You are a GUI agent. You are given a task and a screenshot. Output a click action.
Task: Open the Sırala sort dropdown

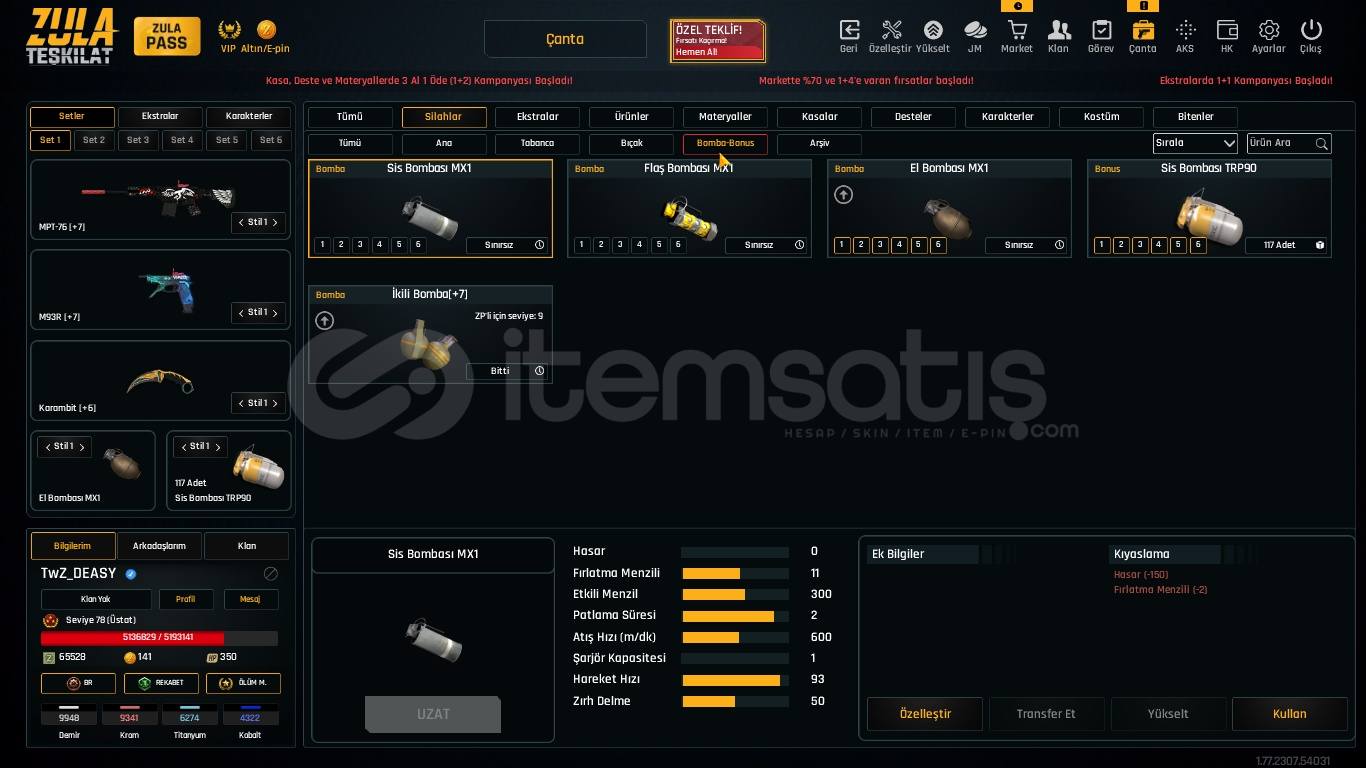[x=1195, y=143]
